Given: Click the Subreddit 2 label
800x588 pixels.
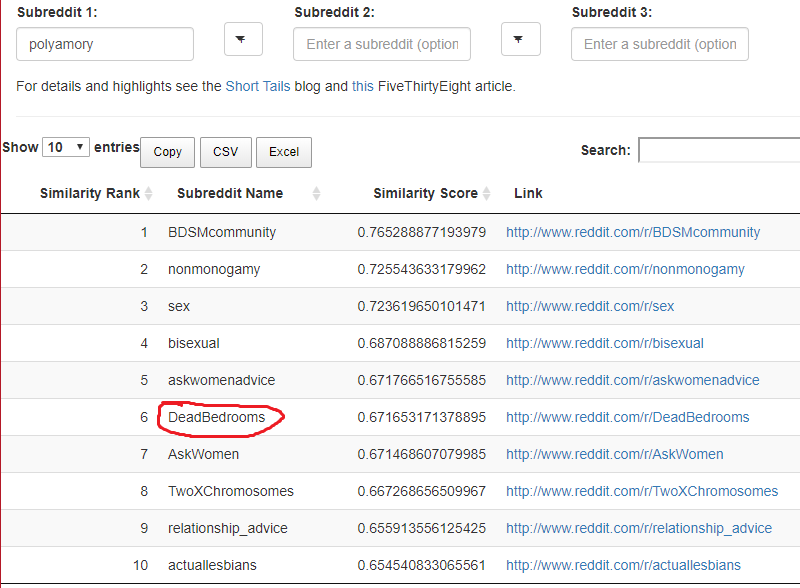Looking at the screenshot, I should coord(334,12).
